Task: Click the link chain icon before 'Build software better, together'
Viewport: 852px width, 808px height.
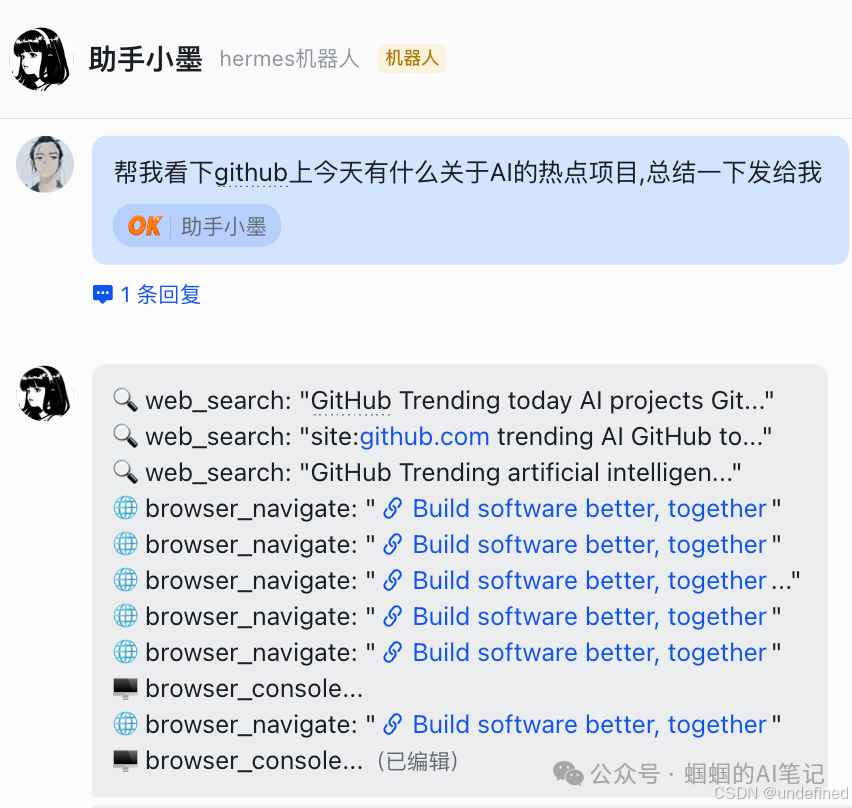Action: 393,508
